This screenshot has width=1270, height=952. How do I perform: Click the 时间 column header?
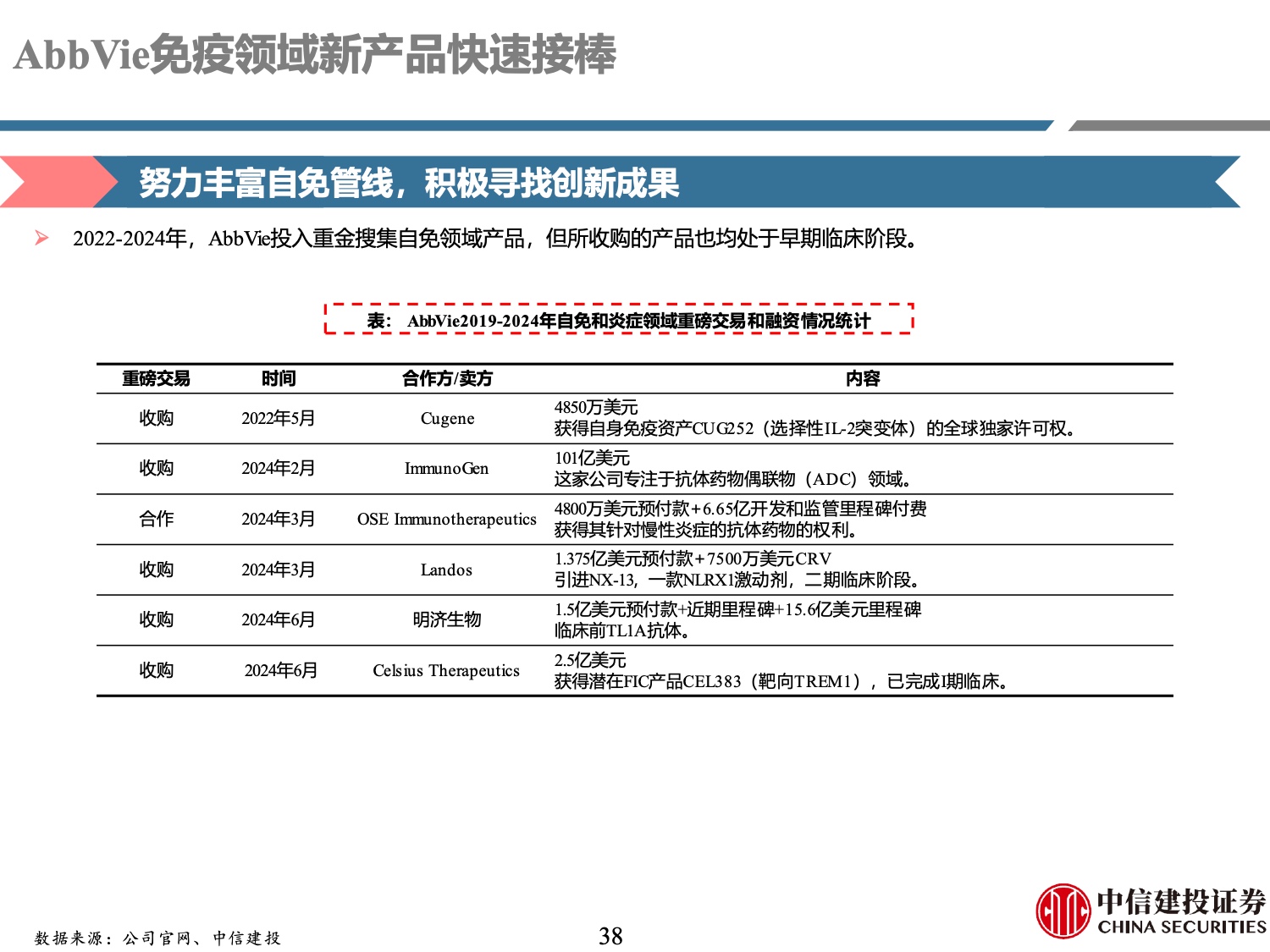[279, 378]
